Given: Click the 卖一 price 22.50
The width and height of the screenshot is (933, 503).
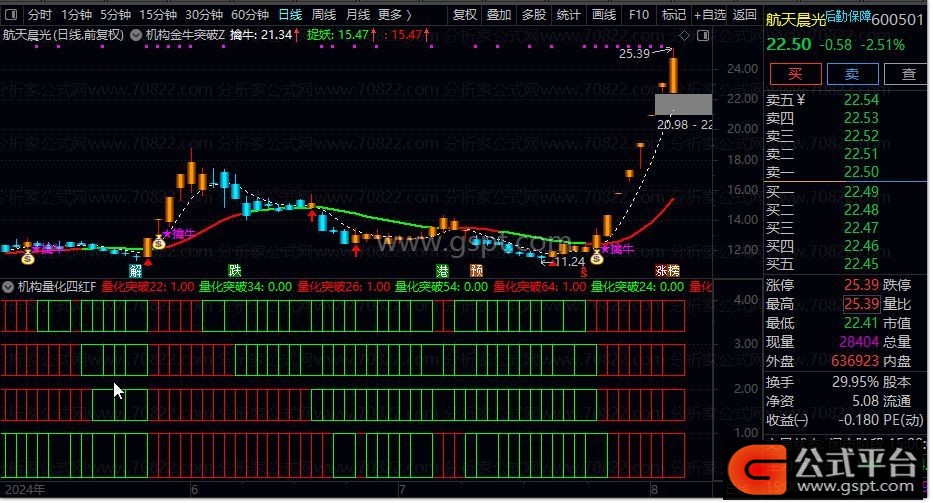Looking at the screenshot, I should click(x=861, y=172).
